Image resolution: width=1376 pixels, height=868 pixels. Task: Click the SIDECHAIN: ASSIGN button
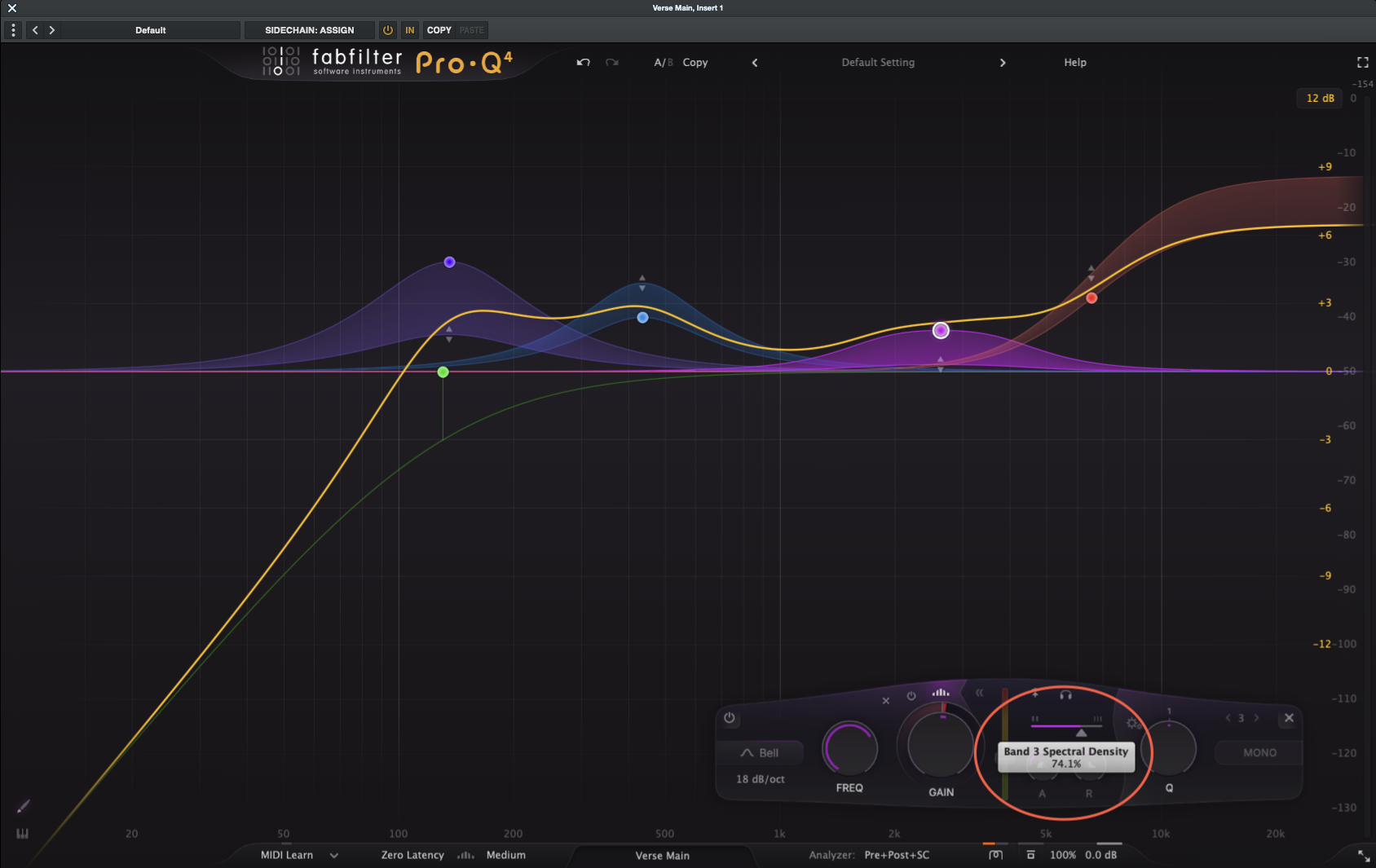tap(310, 30)
